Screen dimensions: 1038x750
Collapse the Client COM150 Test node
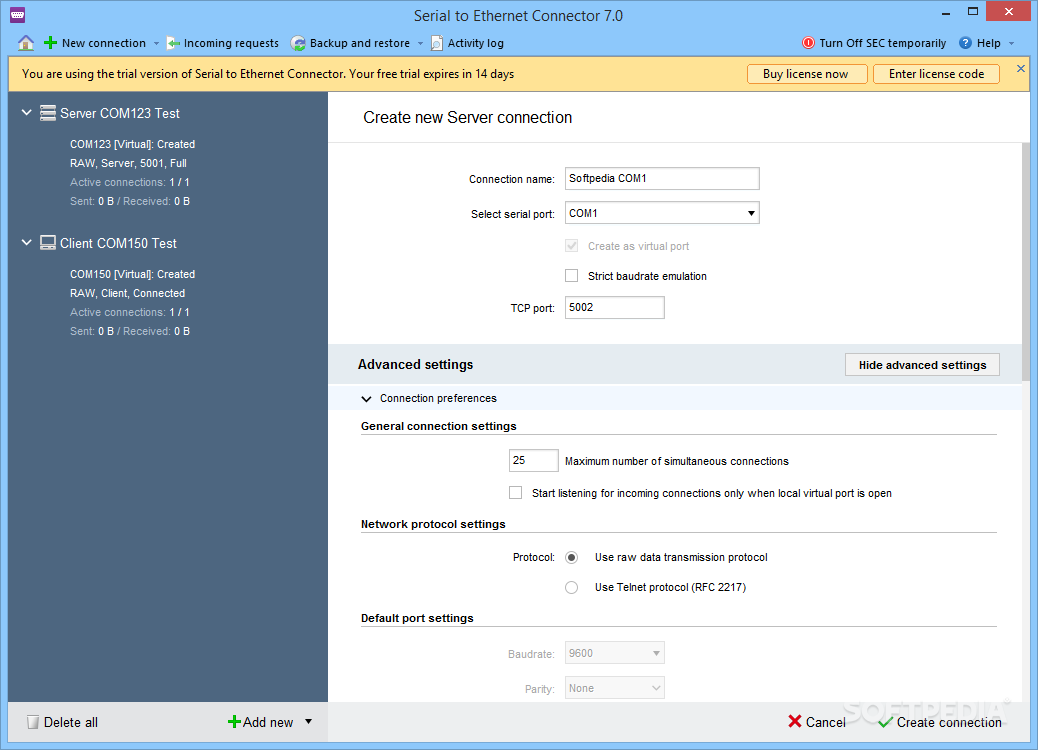(x=26, y=243)
